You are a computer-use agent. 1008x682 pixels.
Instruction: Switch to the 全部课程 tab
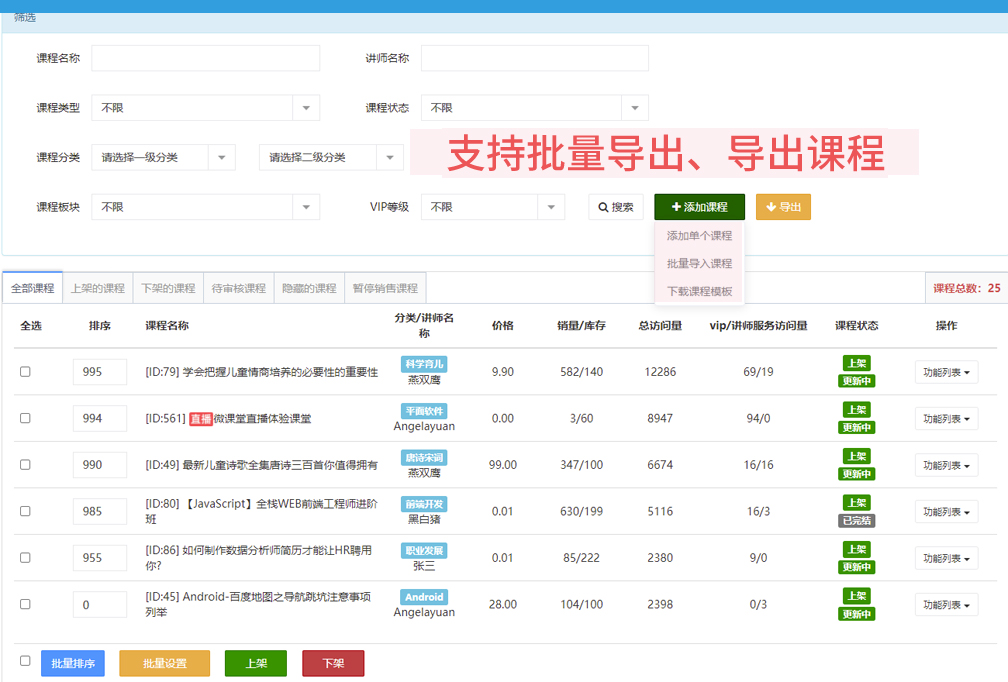click(x=33, y=288)
